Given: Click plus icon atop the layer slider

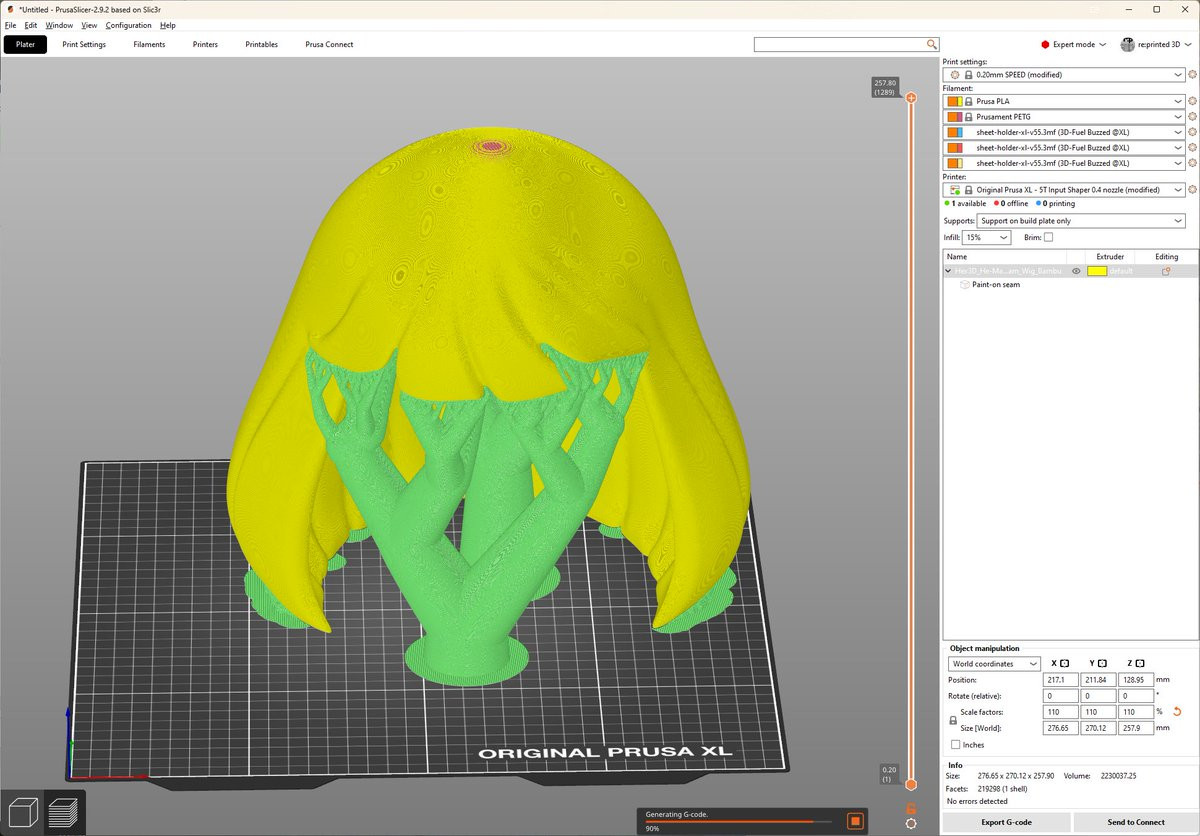Looking at the screenshot, I should click(911, 98).
